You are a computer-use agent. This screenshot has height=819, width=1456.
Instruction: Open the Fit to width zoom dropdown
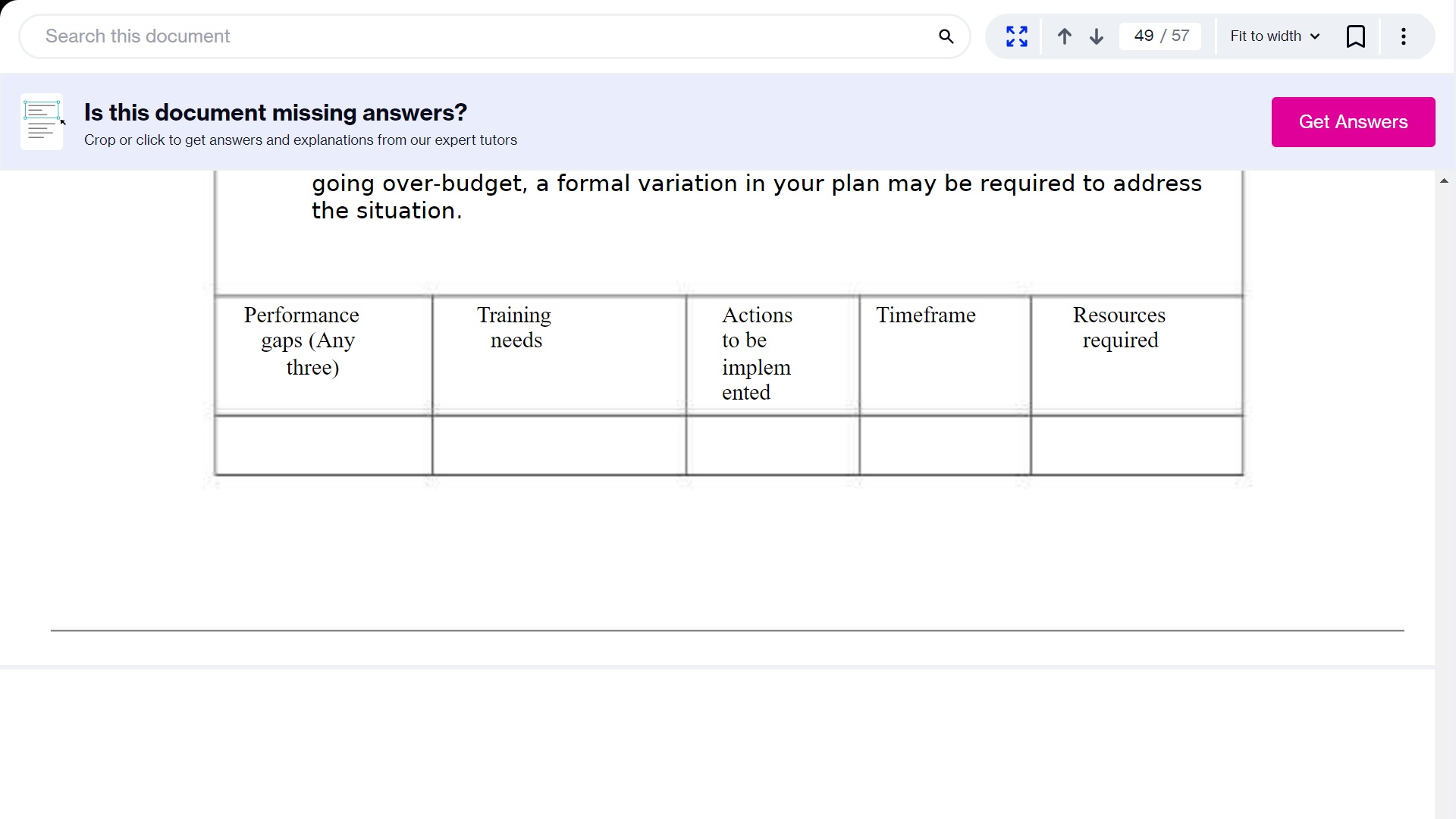[1275, 36]
